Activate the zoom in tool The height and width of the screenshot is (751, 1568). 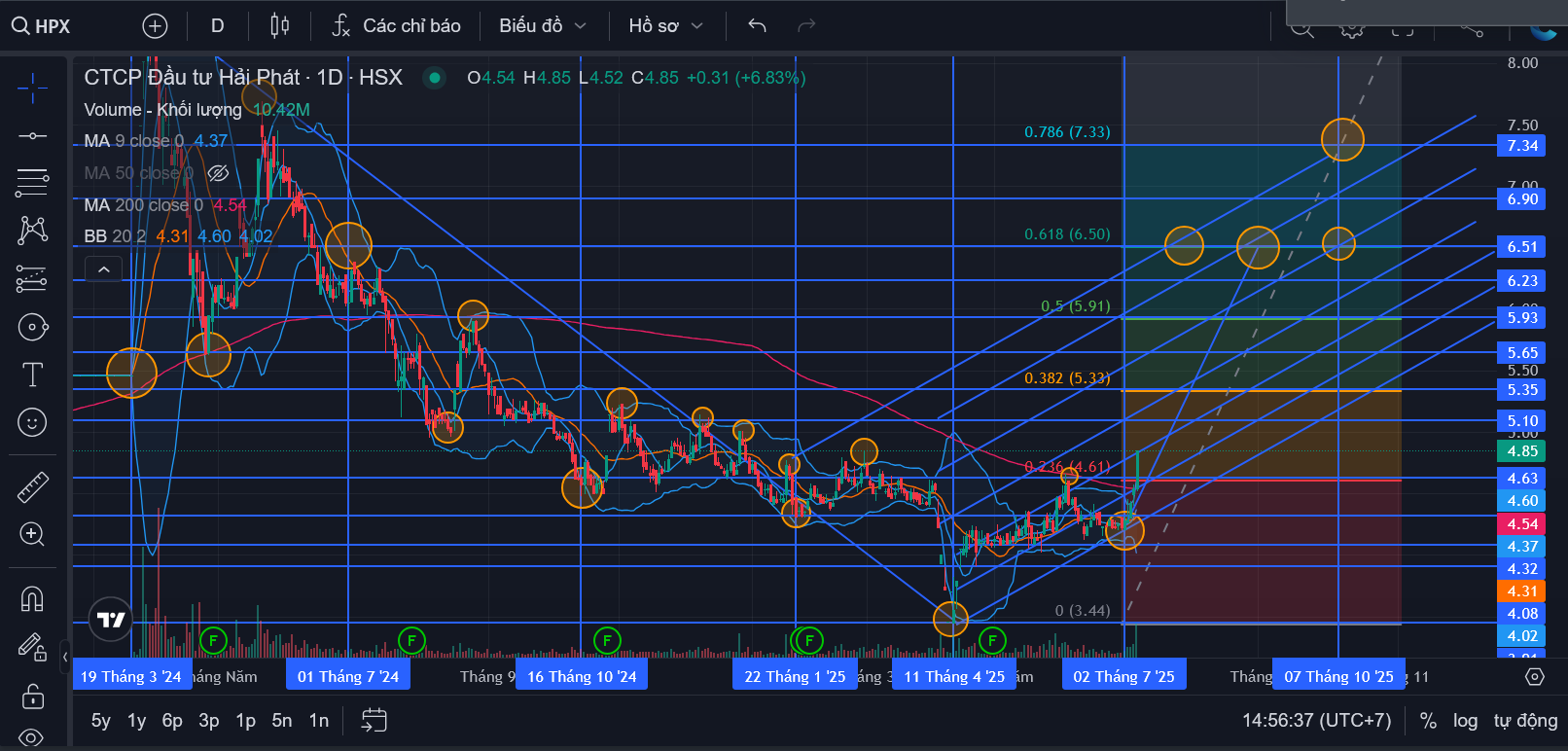pos(32,534)
